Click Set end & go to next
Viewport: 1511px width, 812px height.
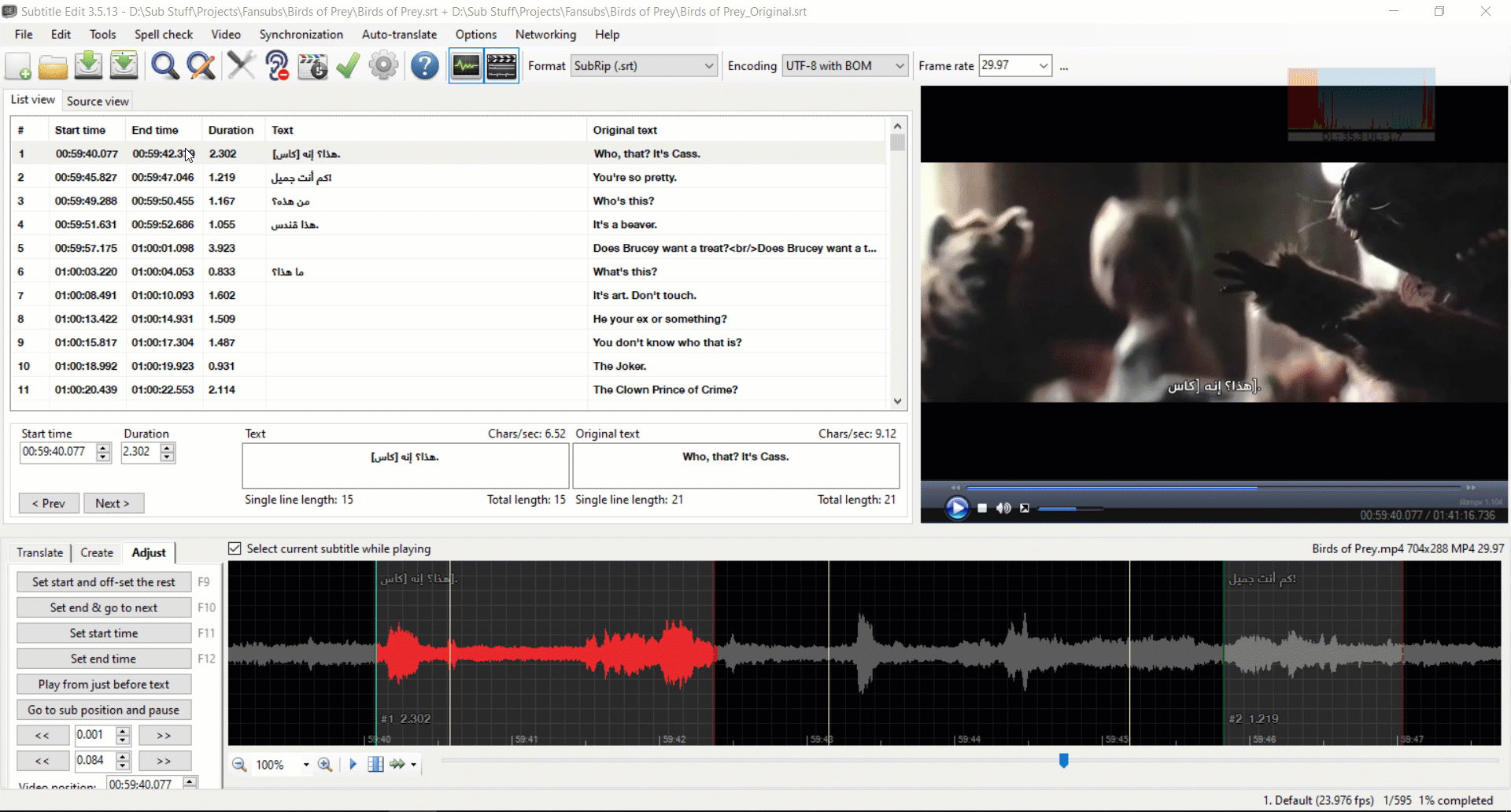(104, 607)
